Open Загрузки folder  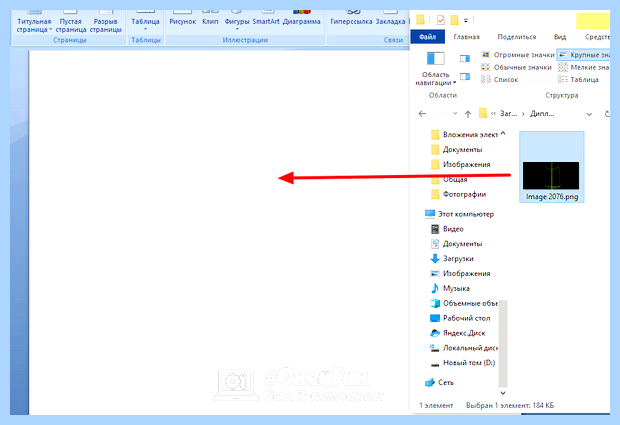[x=452, y=259]
